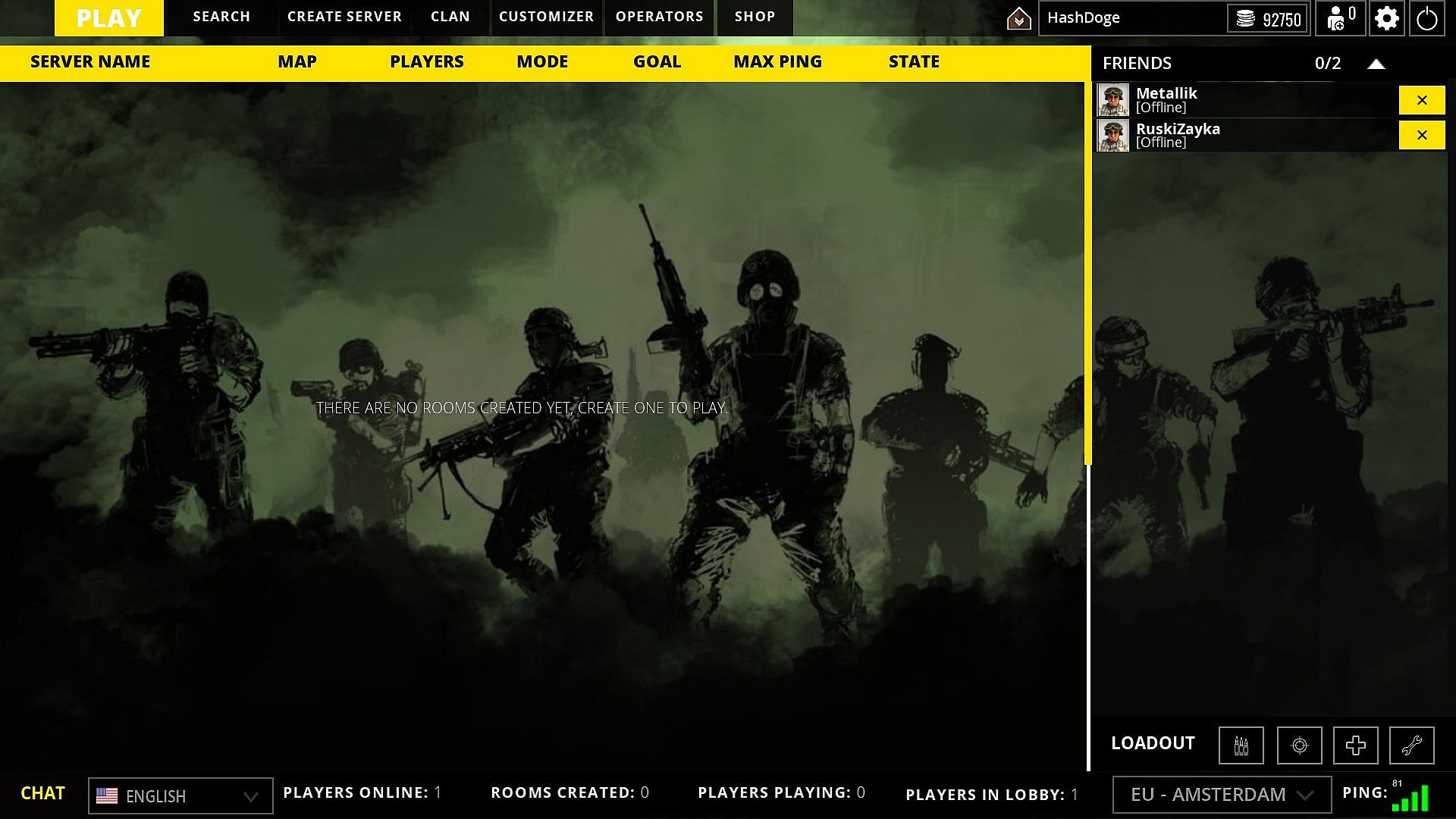Open the ammo loadout icon

click(1241, 745)
